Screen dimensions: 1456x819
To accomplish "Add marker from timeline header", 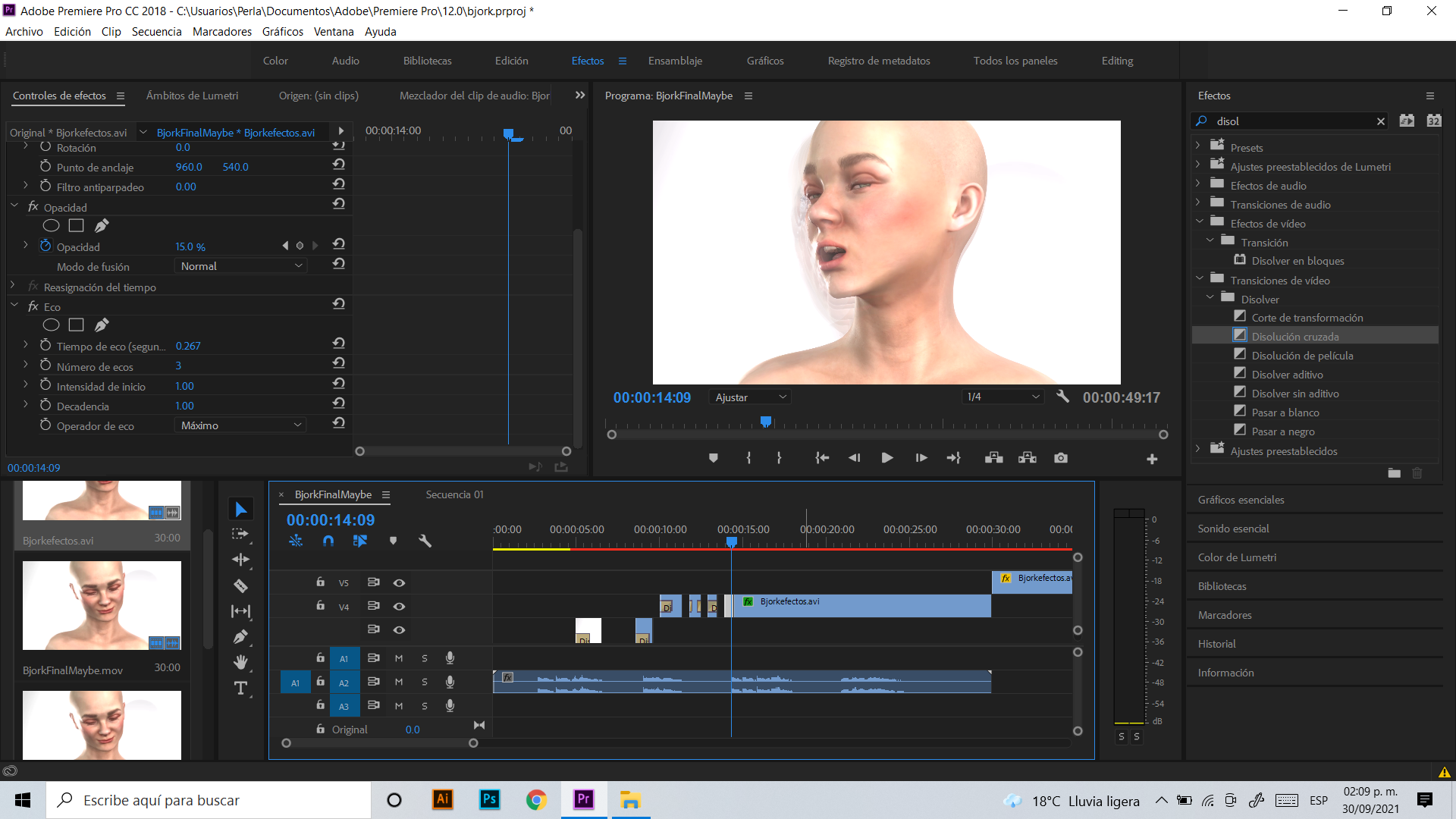I will (x=393, y=541).
